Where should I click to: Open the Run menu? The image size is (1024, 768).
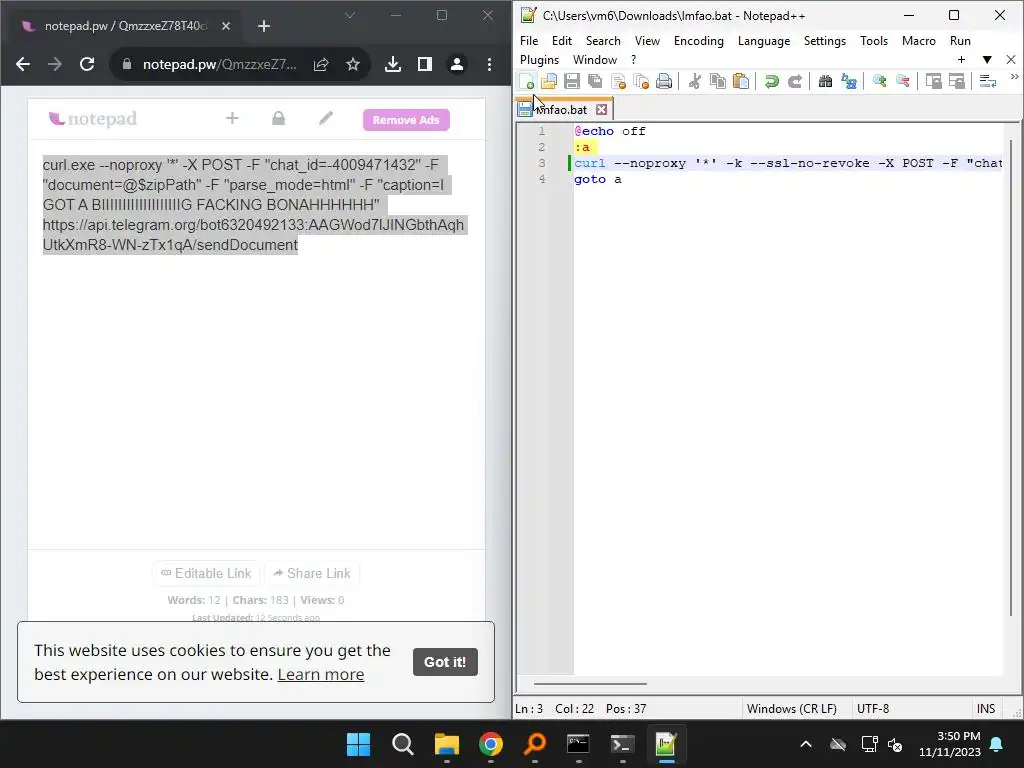tap(960, 40)
